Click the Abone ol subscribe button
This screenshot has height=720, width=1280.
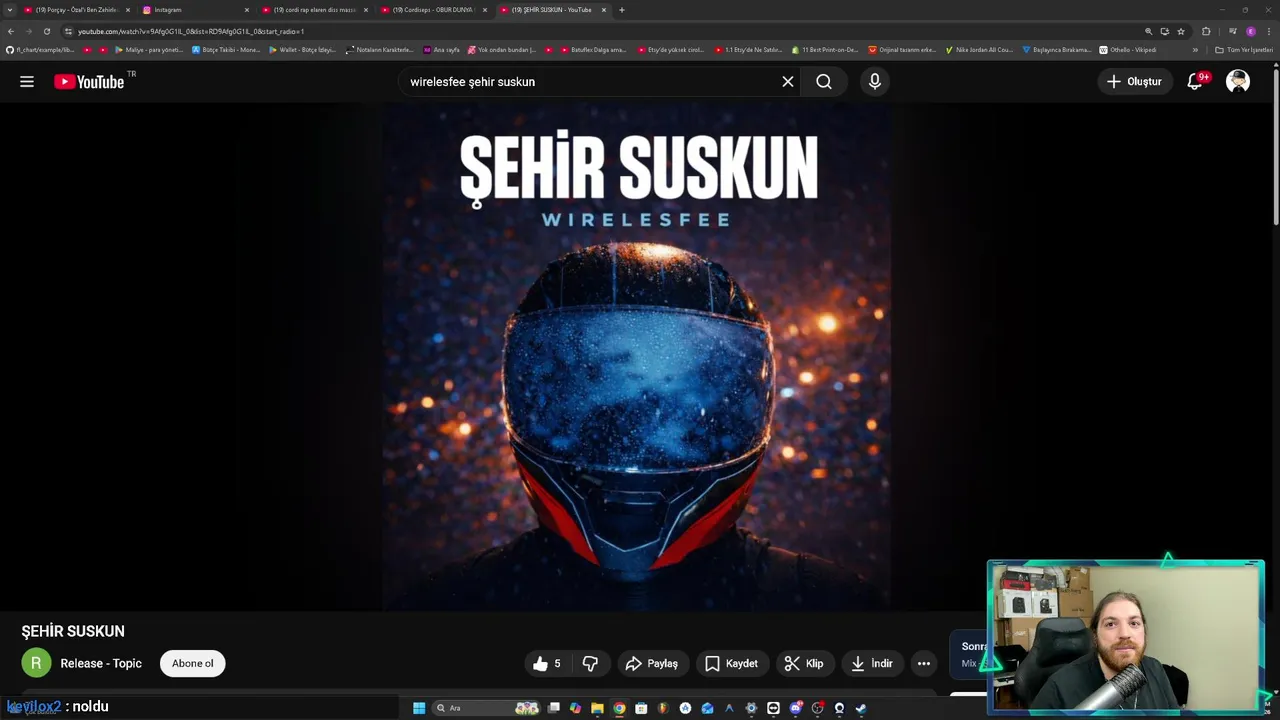193,663
